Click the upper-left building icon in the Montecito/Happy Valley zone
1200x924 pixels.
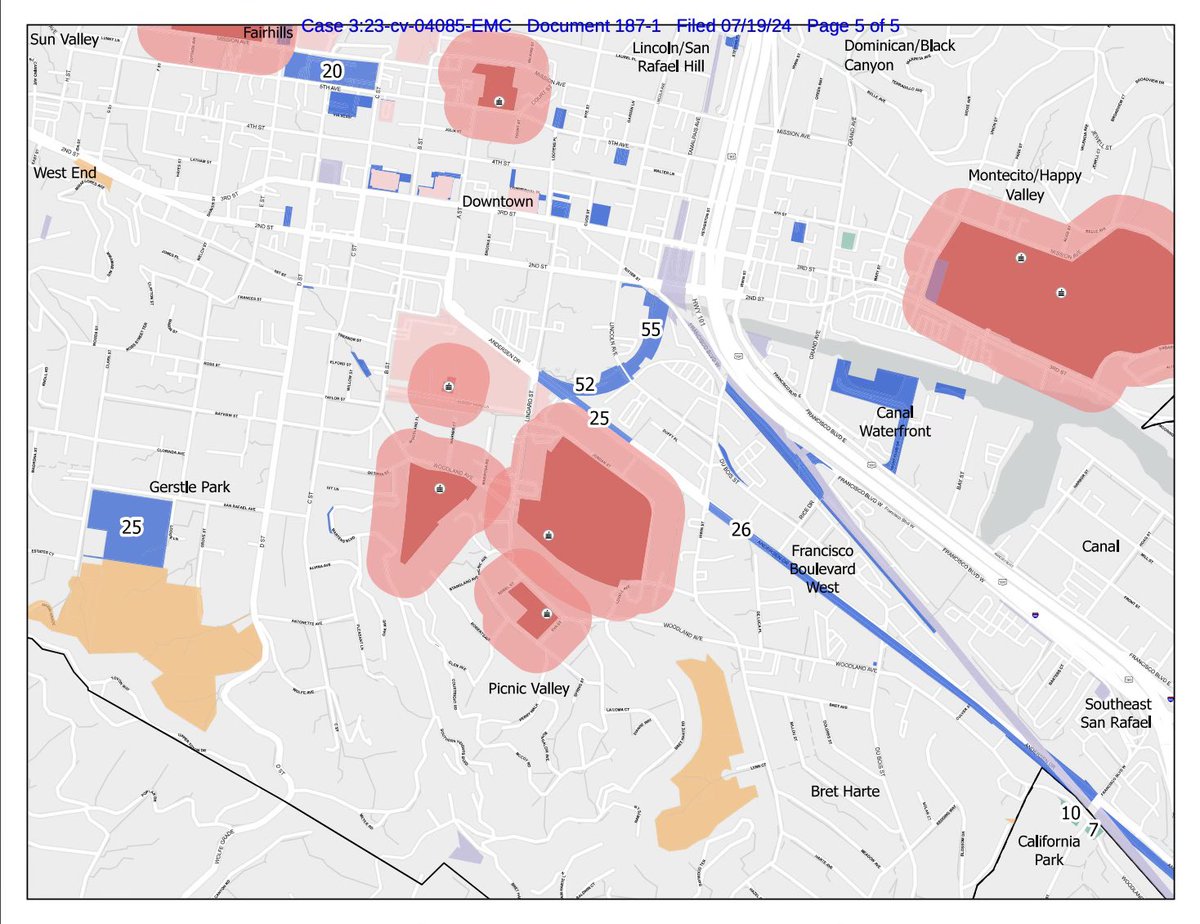pos(1019,257)
